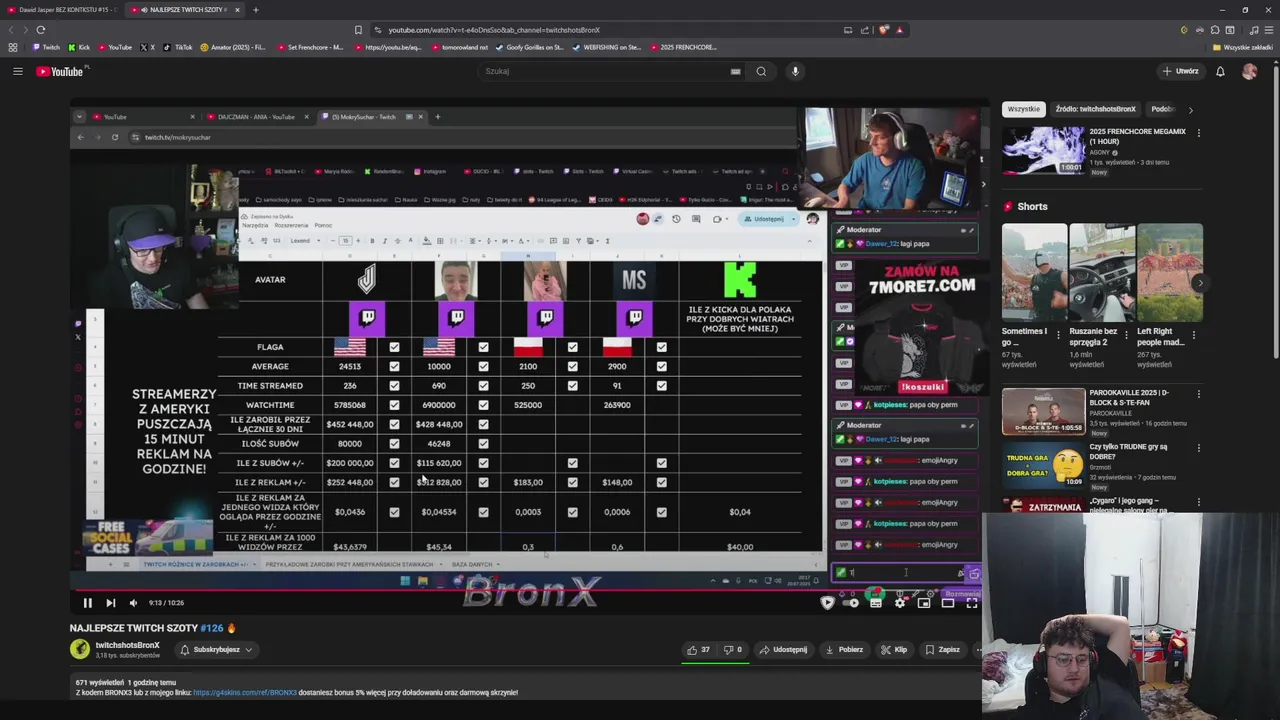Start voice search with microphone

coord(795,71)
